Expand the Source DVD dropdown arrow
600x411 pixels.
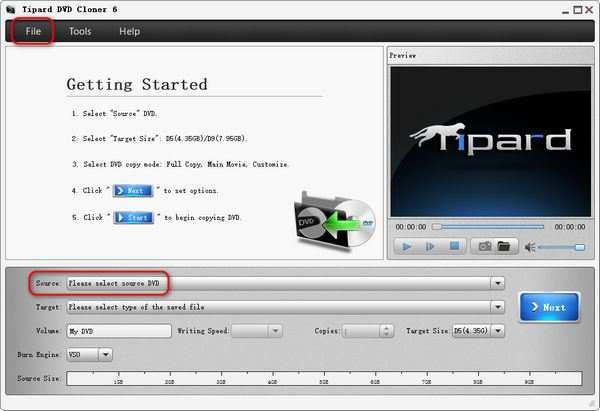pos(497,283)
